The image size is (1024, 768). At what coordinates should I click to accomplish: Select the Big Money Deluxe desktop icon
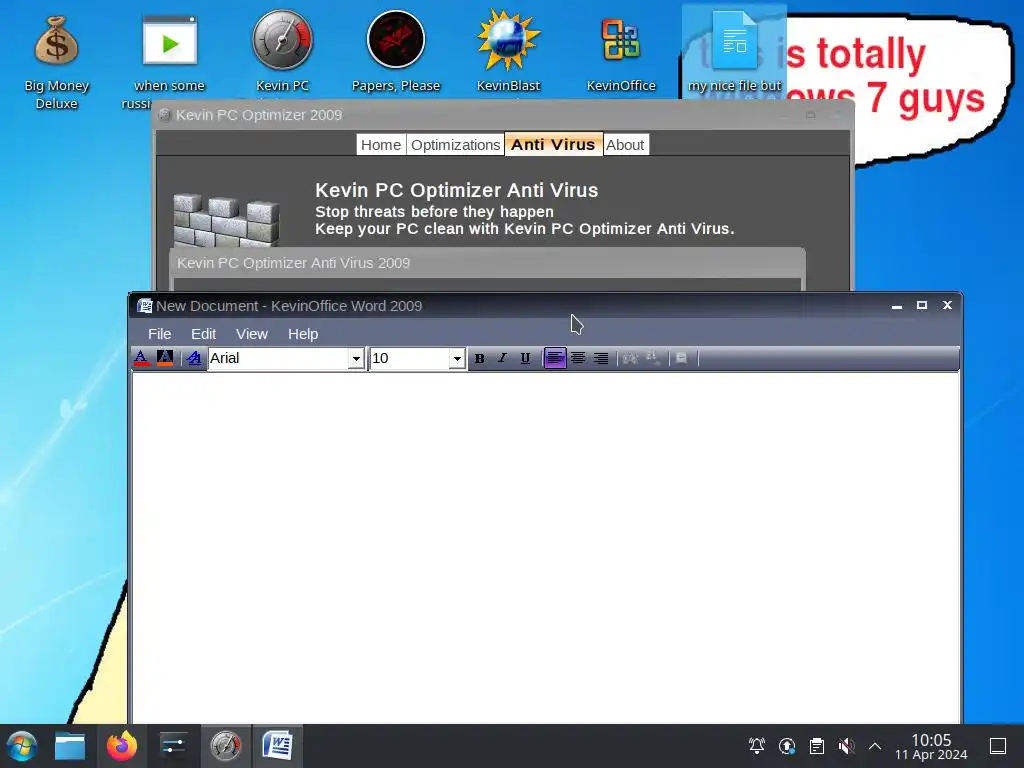point(56,62)
